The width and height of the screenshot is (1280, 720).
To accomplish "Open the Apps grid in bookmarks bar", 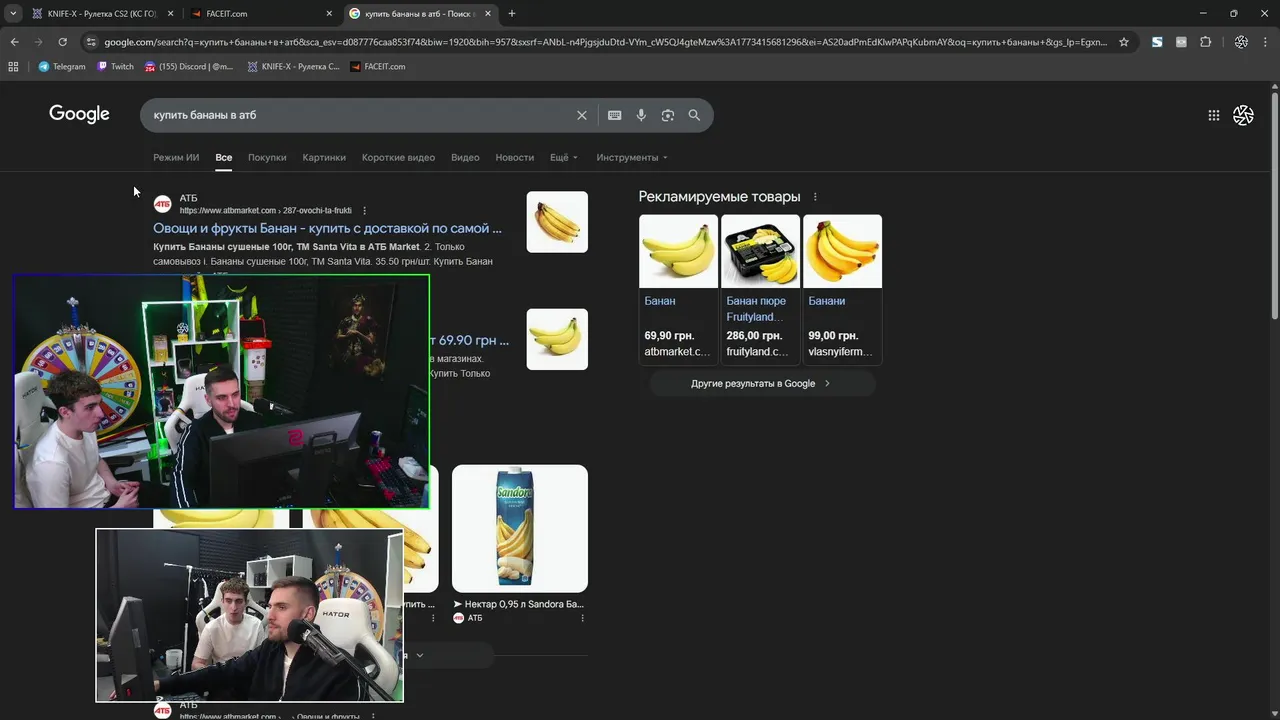I will (13, 66).
